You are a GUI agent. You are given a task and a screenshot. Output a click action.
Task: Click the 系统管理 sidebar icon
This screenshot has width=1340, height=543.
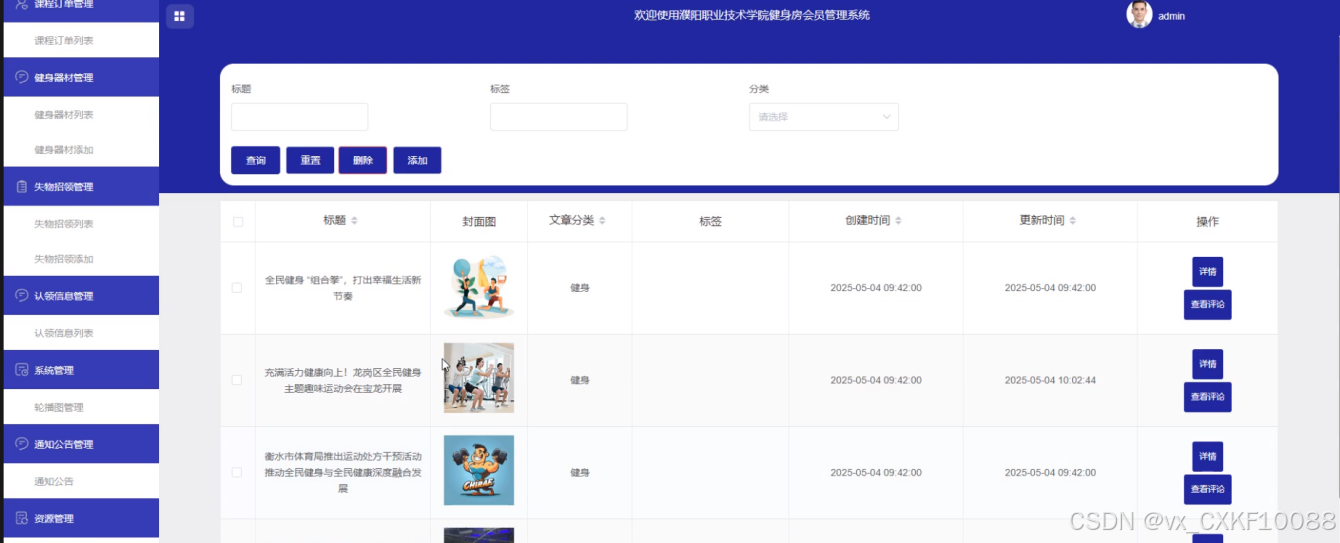click(22, 370)
